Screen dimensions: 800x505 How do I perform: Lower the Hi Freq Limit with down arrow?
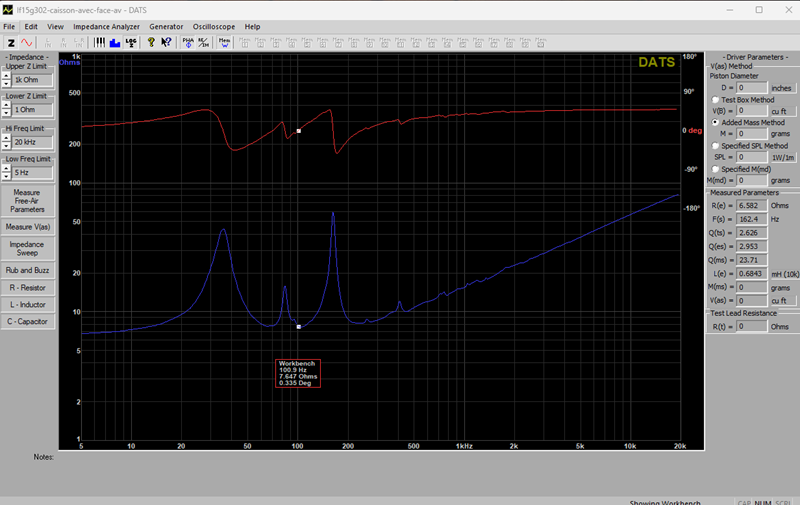tap(6, 145)
